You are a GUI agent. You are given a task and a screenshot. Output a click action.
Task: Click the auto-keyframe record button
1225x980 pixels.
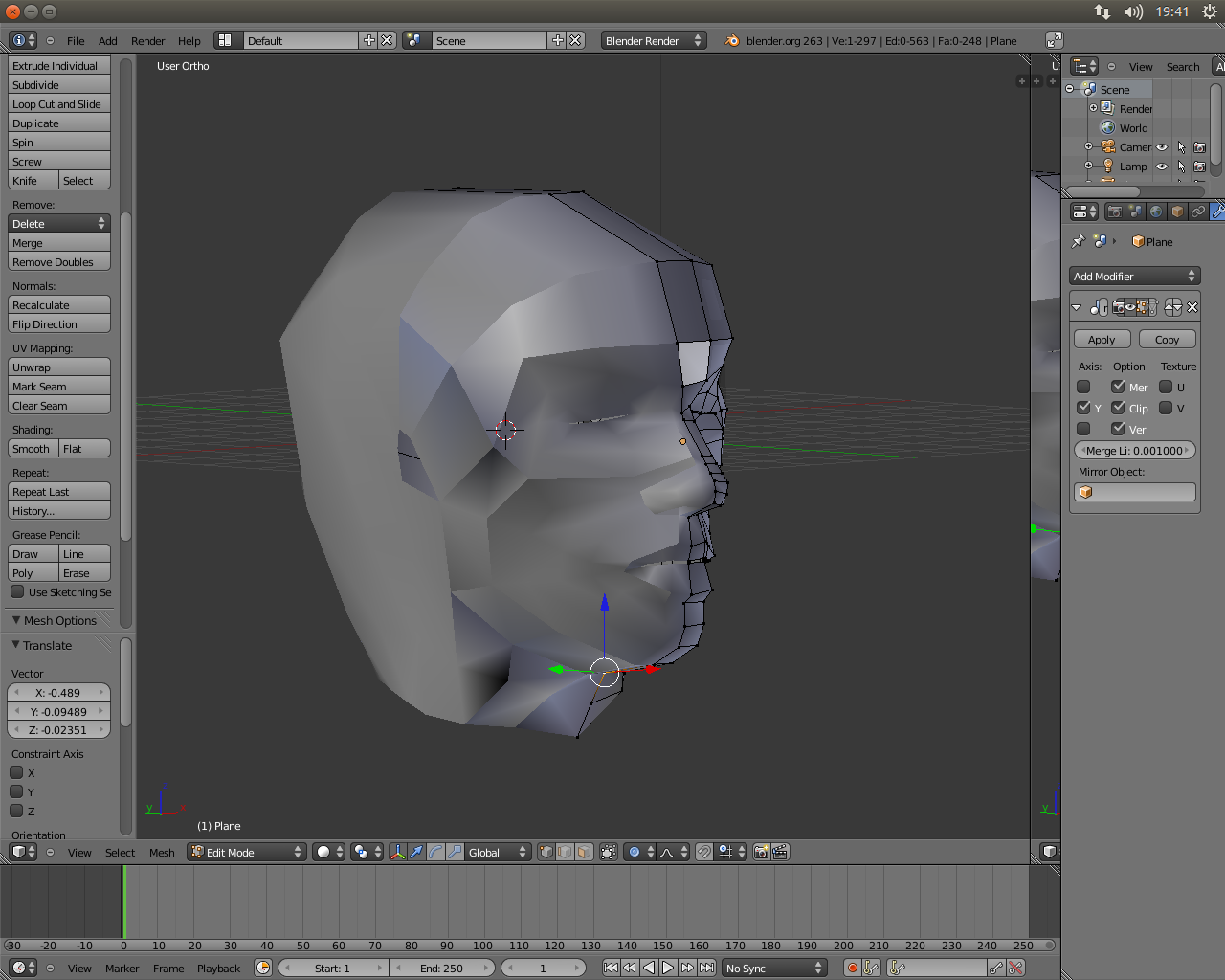[852, 968]
